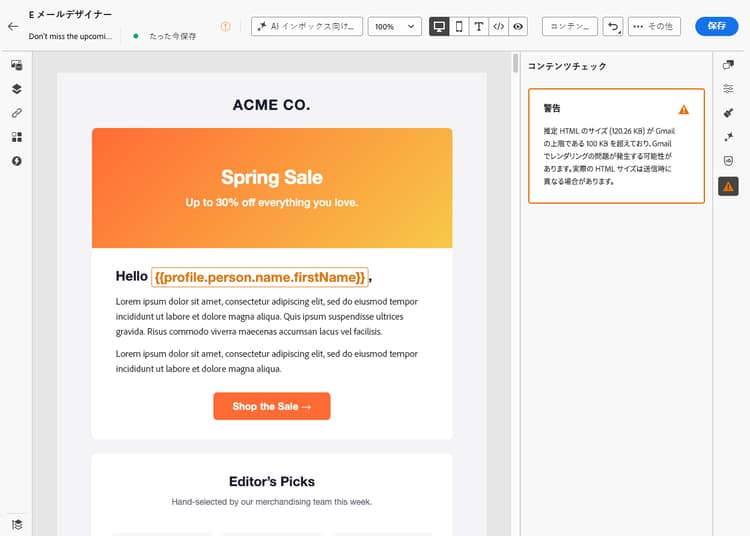This screenshot has height=536, width=750.
Task: Open the layers tree icon in left rail
Action: (x=17, y=89)
